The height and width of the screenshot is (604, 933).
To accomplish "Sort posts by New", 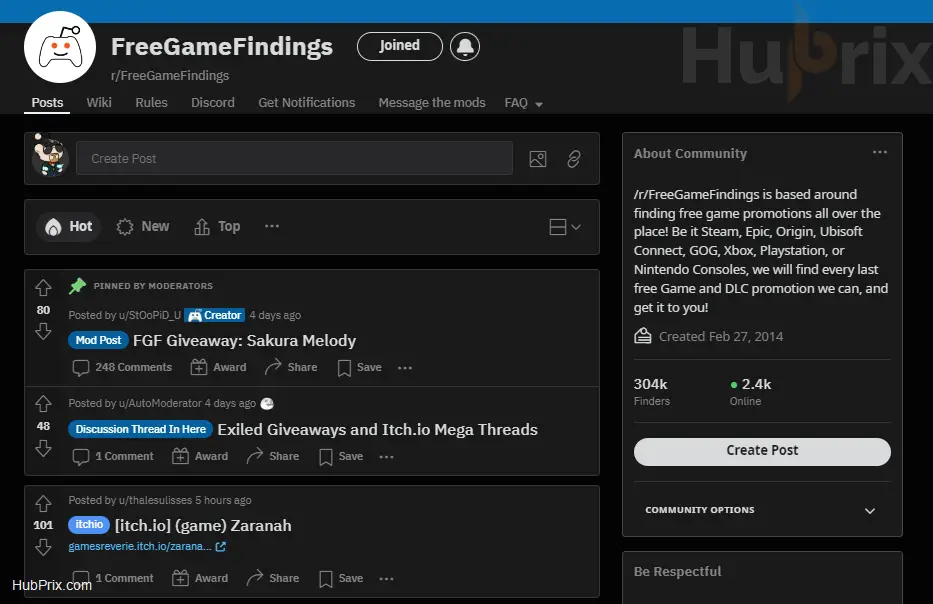I will tap(143, 227).
